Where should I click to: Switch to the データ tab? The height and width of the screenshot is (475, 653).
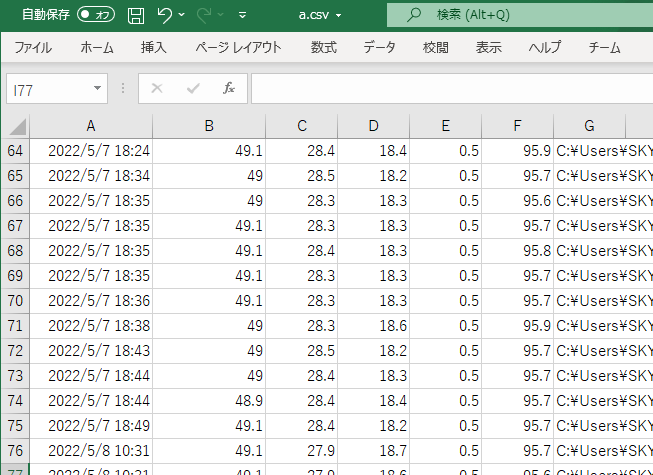click(379, 47)
